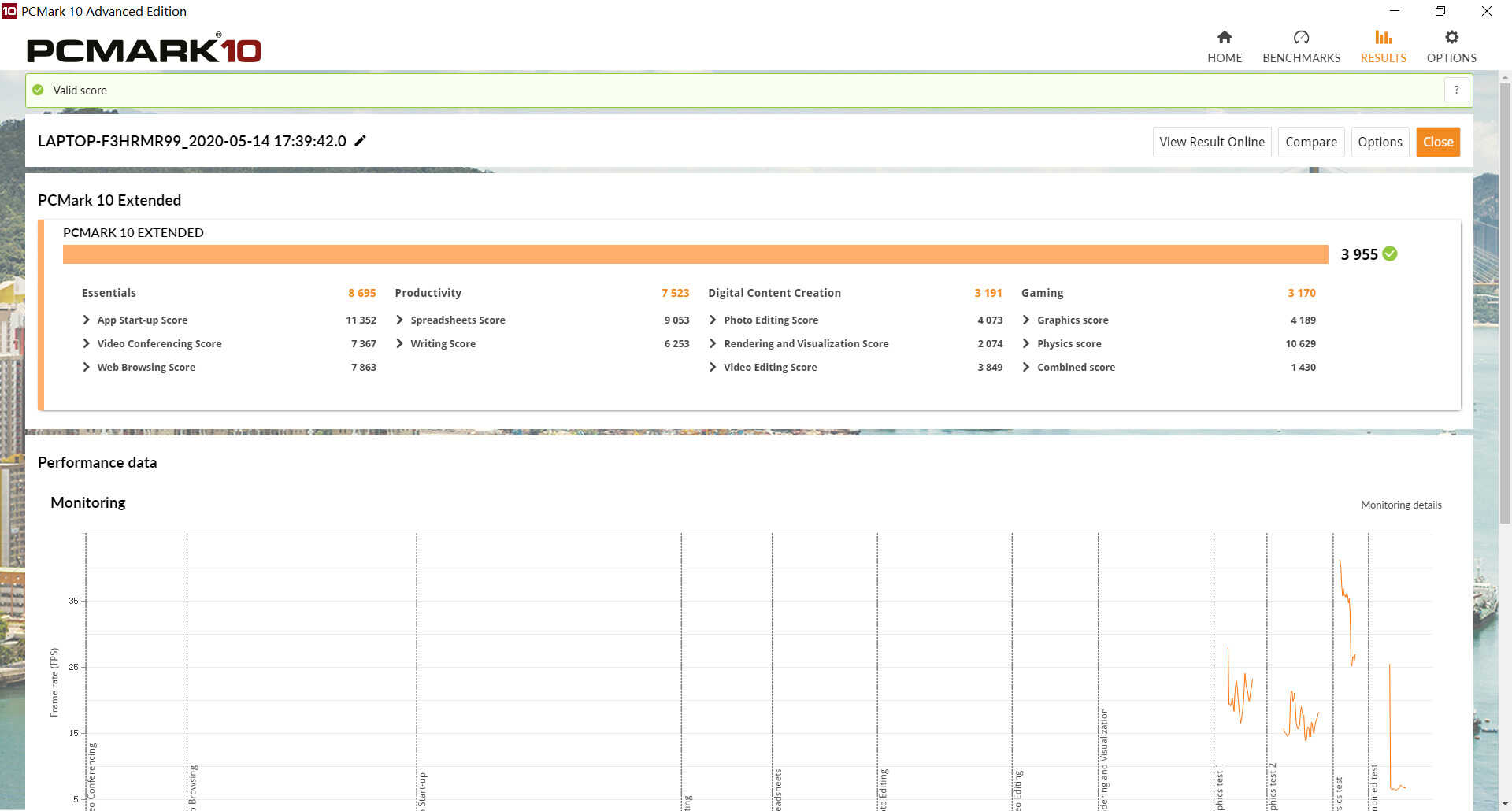The height and width of the screenshot is (811, 1512).
Task: Click the App Start-up value 11 352
Action: (x=361, y=320)
